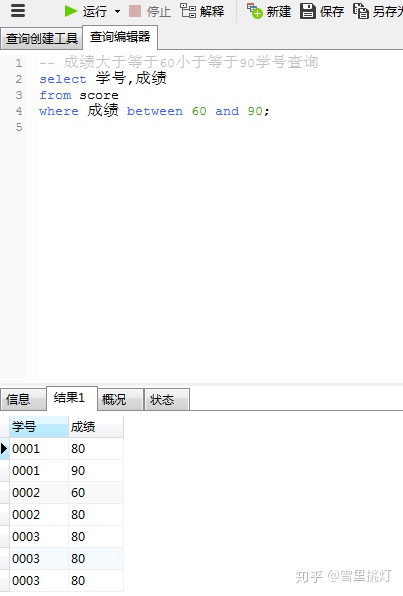Select the 结果1 tab
403x596 pixels.
72,398
